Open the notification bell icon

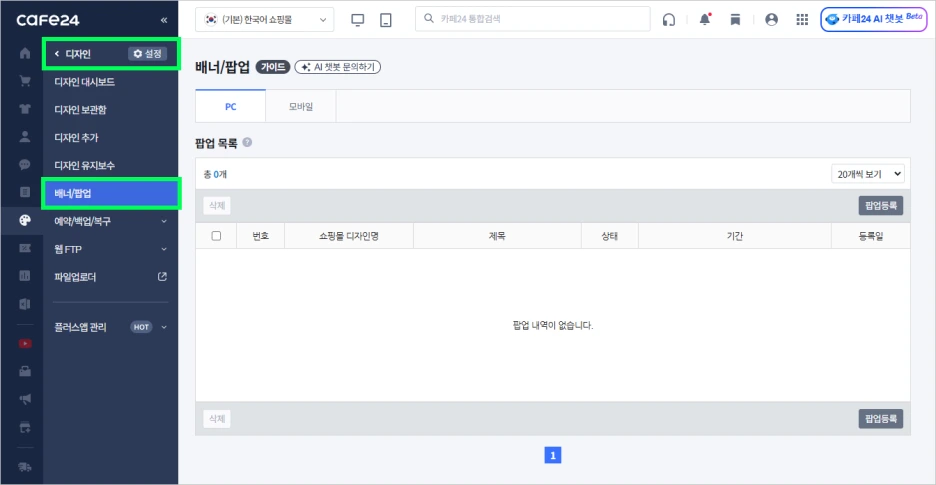706,20
